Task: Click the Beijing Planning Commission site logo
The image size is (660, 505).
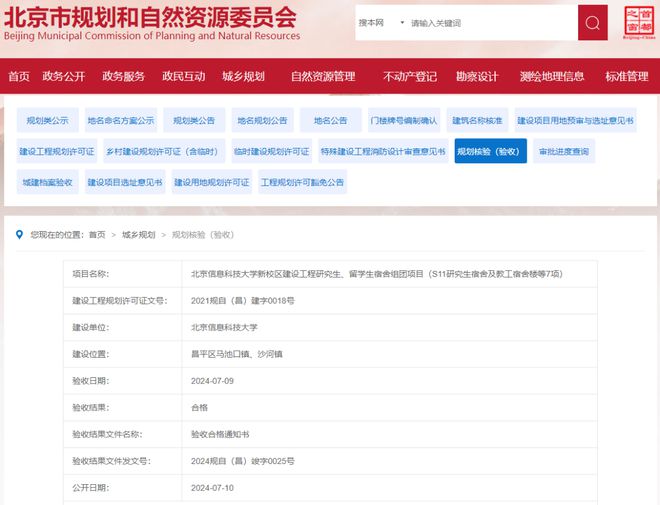Action: (151, 23)
